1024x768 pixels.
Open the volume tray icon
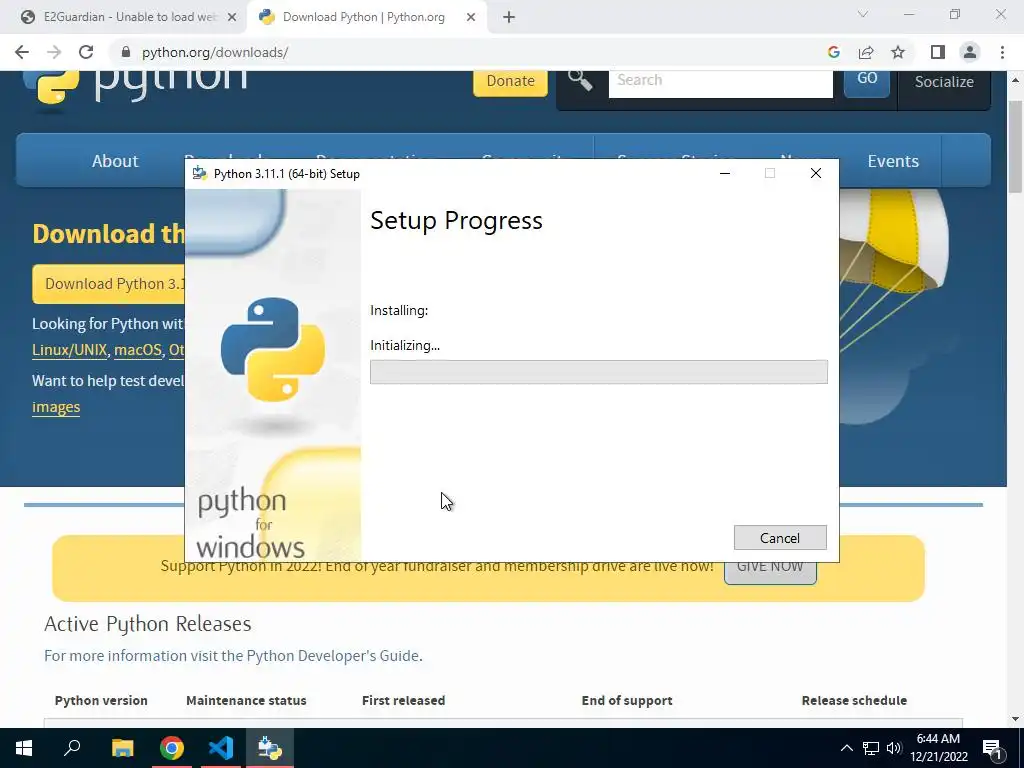(894, 748)
